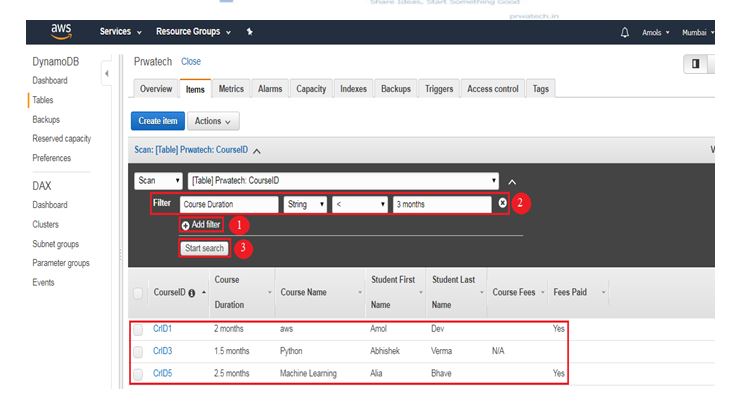The width and height of the screenshot is (748, 401).
Task: Click the Abhishek first name cell
Action: pyautogui.click(x=384, y=351)
